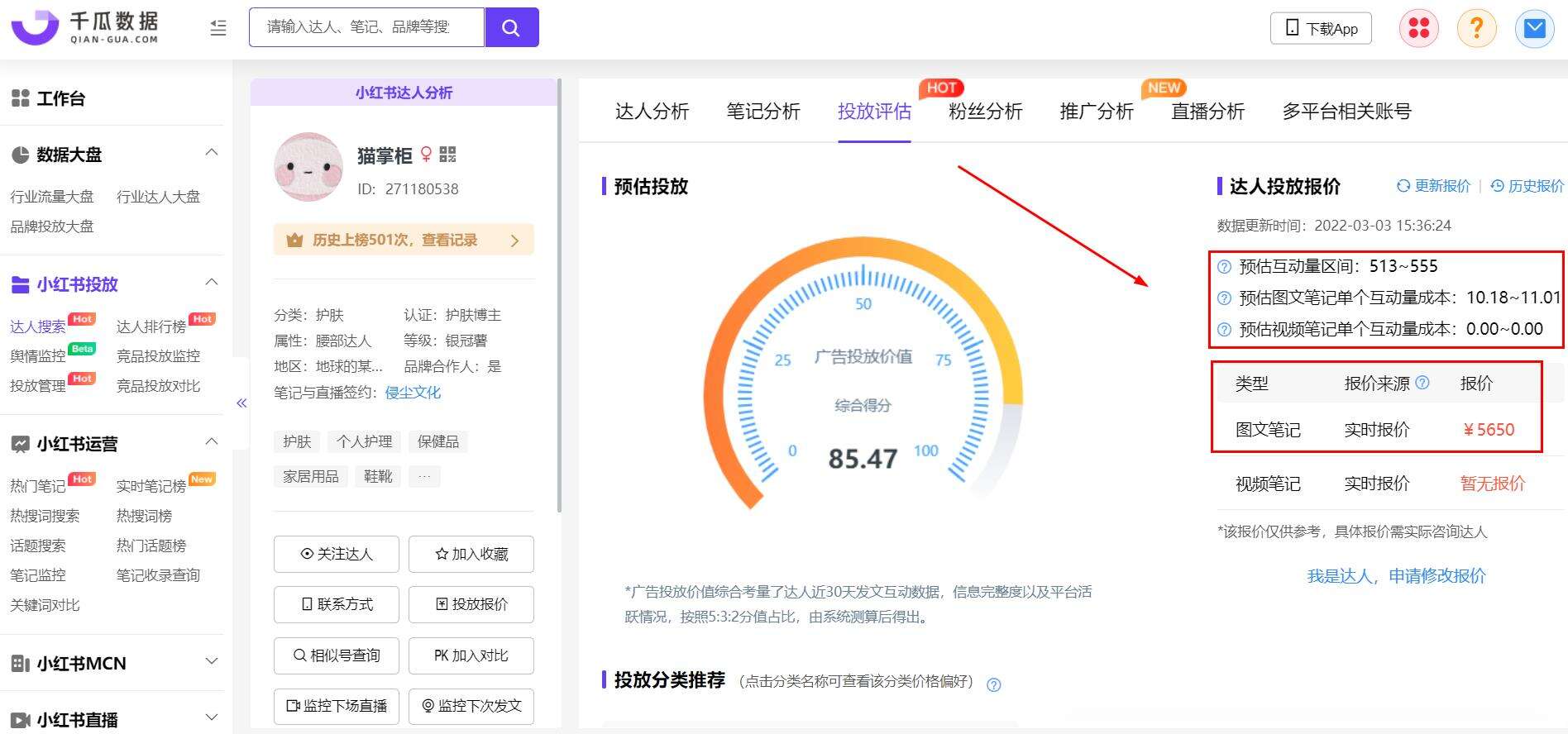Screen dimensions: 1568x734
Task: Click help icon beside 预估视频笔记单个互动量成本
Action: [x=1225, y=329]
